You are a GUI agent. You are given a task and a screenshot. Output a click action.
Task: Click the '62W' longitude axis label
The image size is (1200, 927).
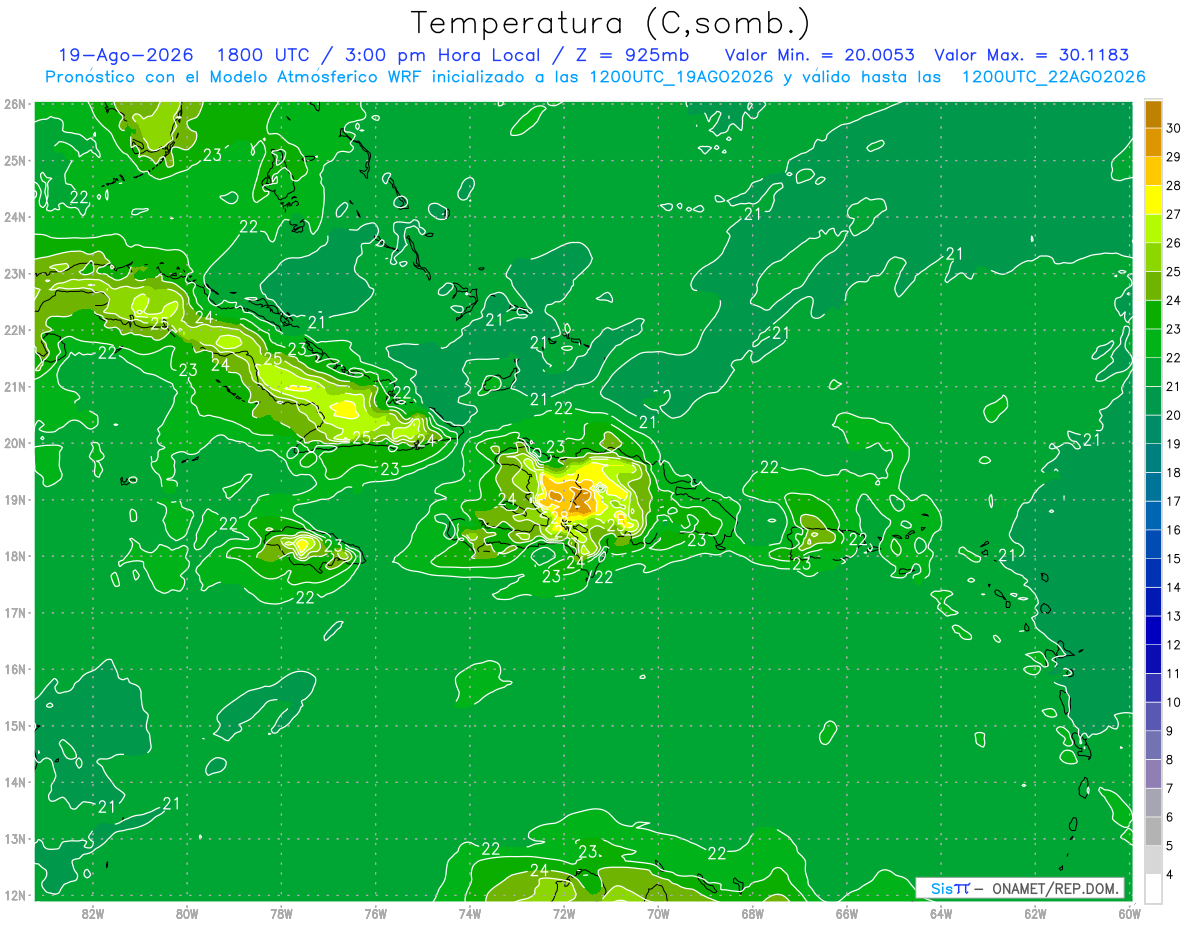click(1035, 913)
